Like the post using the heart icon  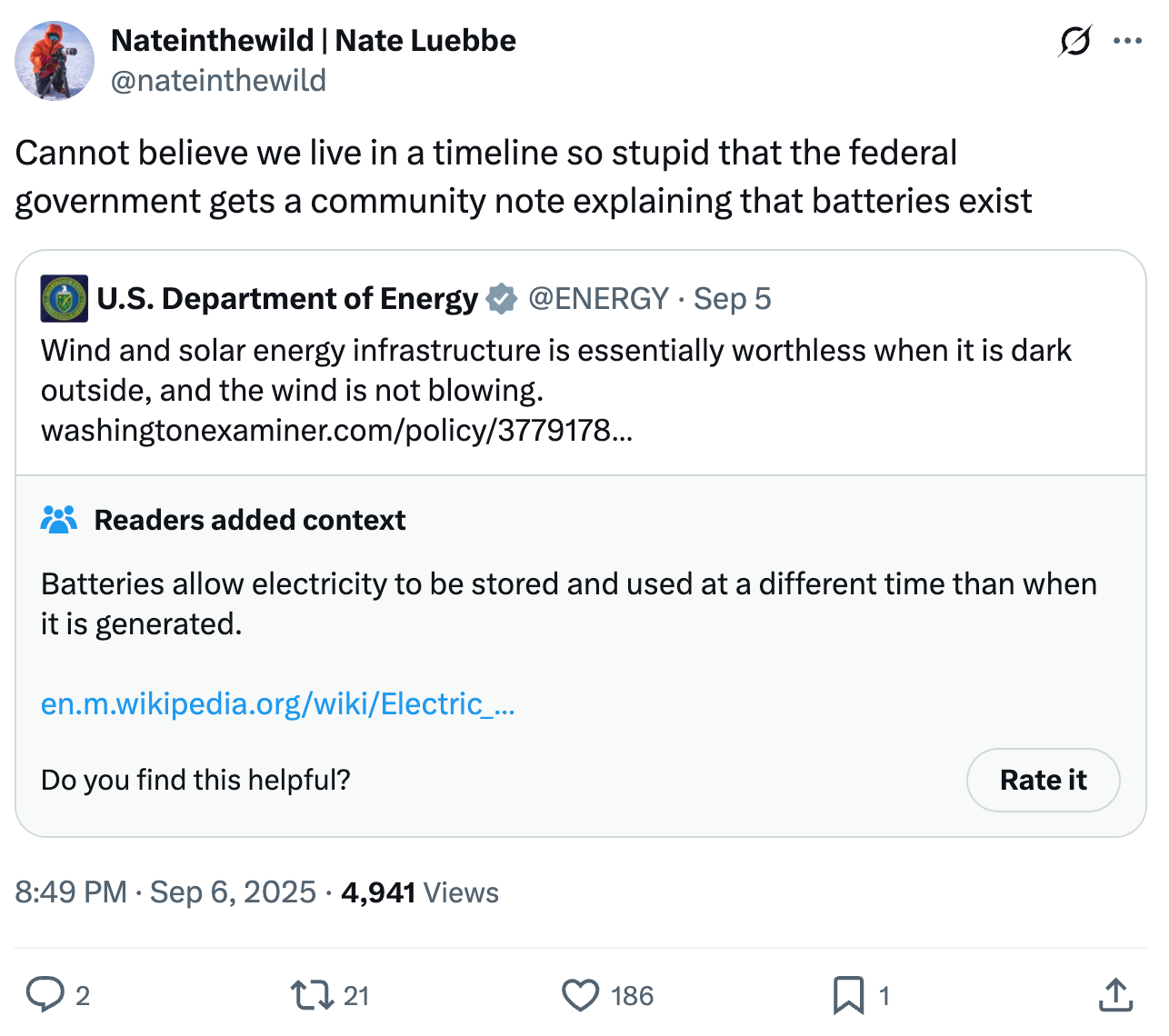[x=580, y=996]
